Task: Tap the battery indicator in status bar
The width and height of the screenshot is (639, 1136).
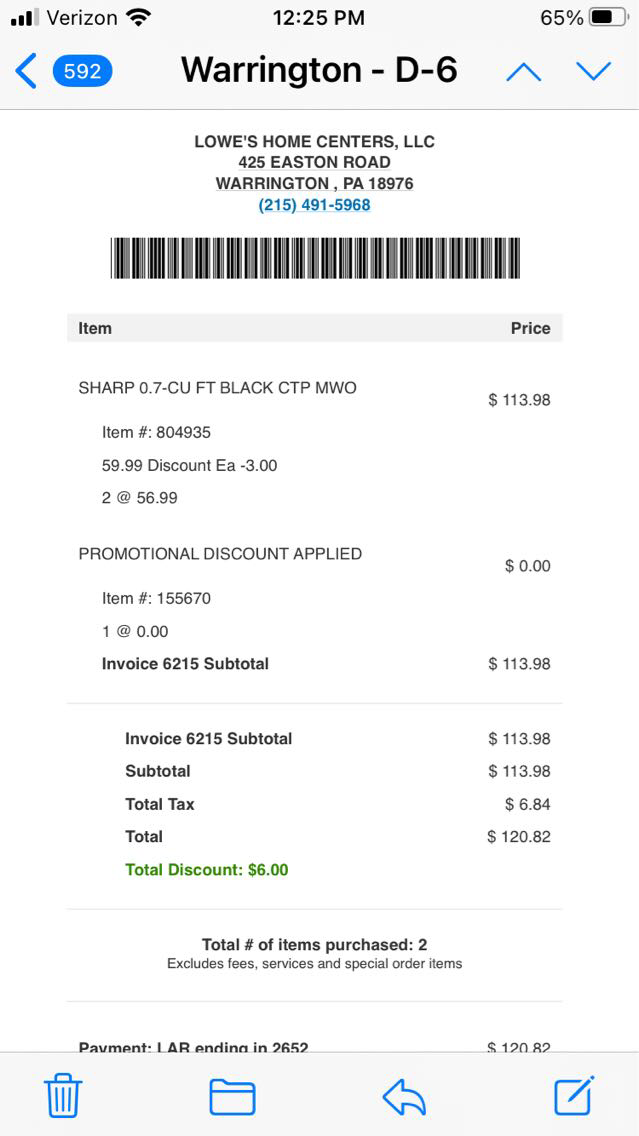Action: point(608,17)
